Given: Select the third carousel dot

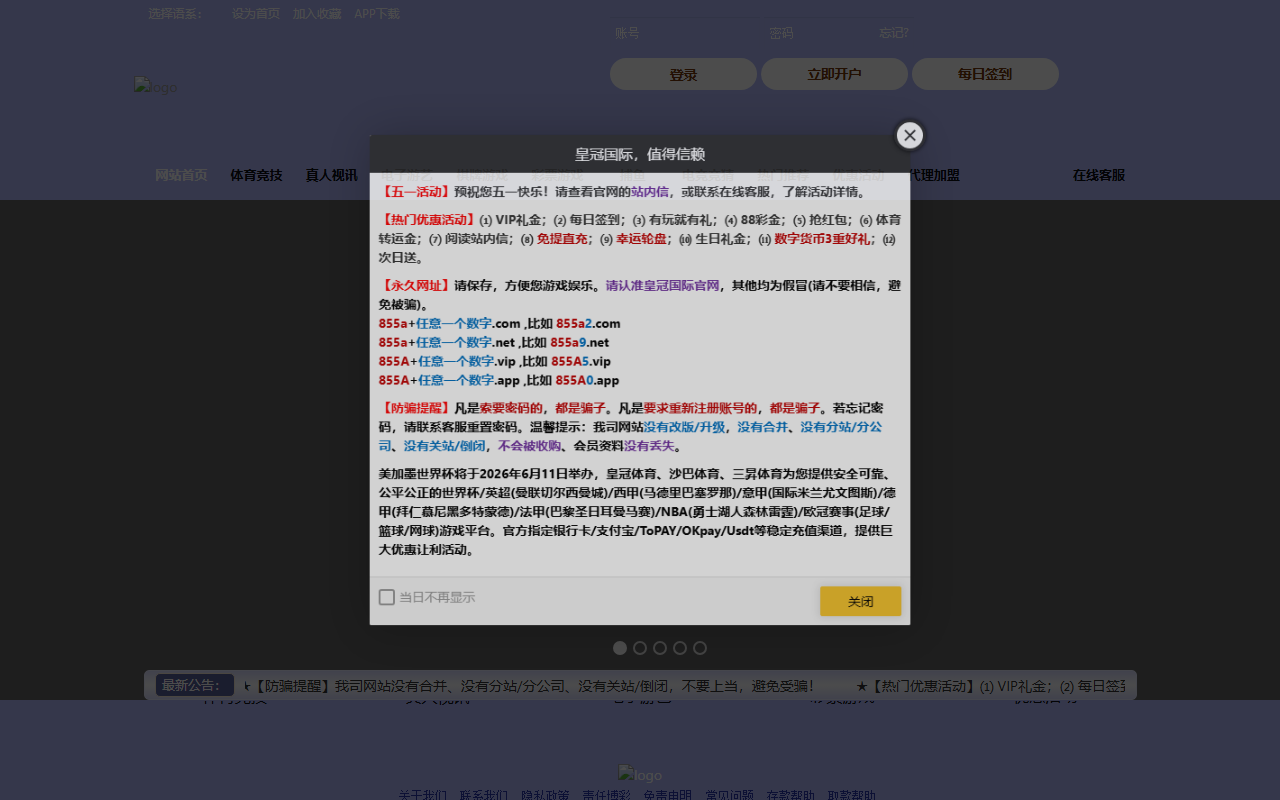Looking at the screenshot, I should pos(660,648).
